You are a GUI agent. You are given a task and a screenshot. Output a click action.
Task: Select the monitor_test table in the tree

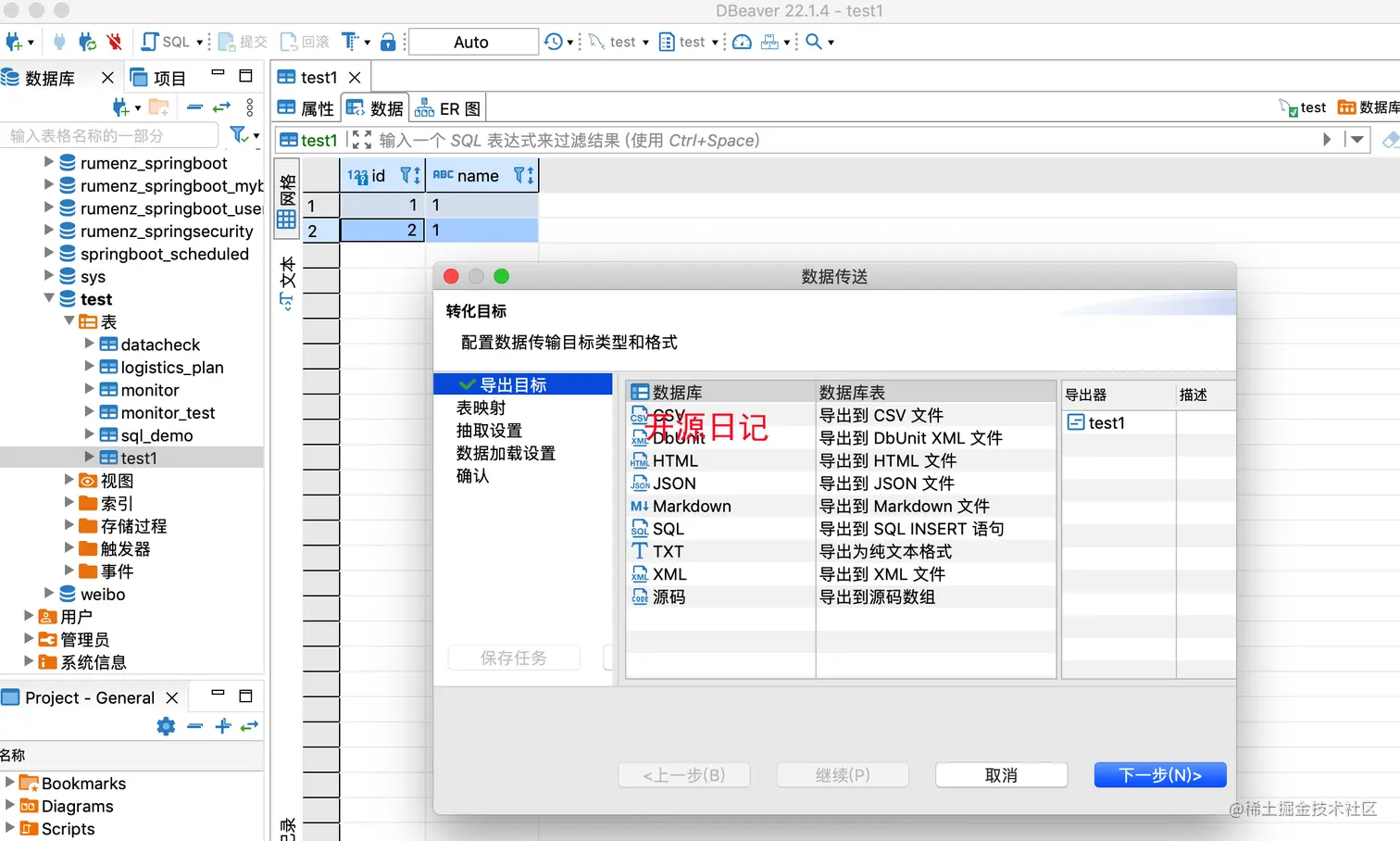[168, 413]
